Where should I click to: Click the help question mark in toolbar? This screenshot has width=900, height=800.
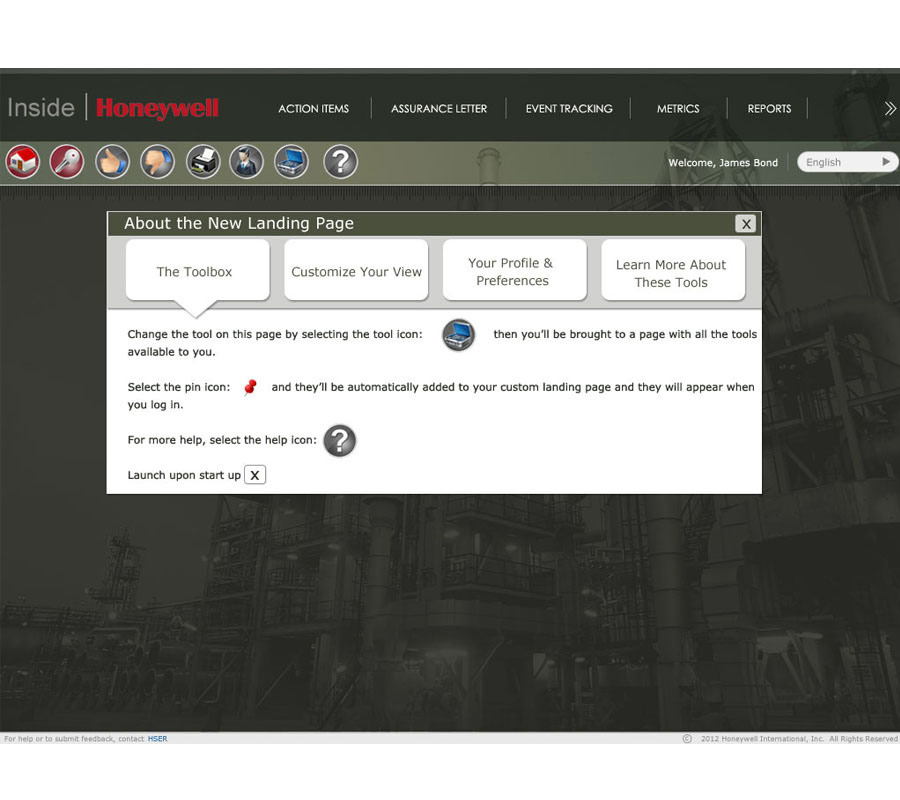click(x=340, y=161)
